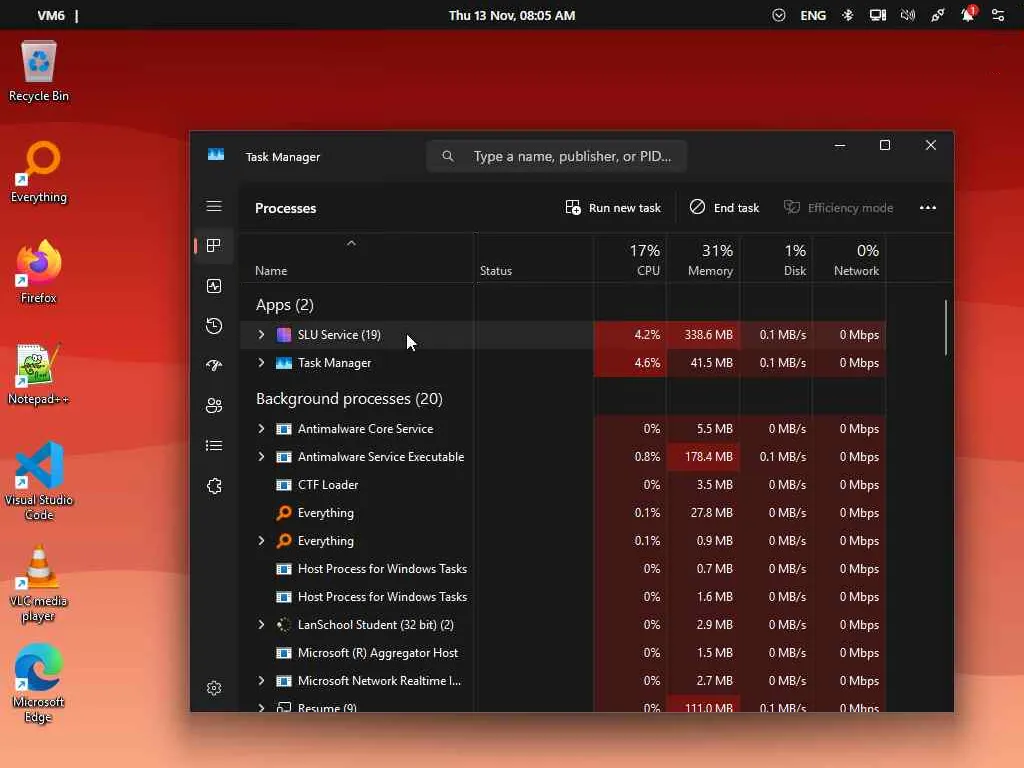This screenshot has height=768, width=1024.
Task: Click the sort chevron above Name column
Action: tap(351, 243)
